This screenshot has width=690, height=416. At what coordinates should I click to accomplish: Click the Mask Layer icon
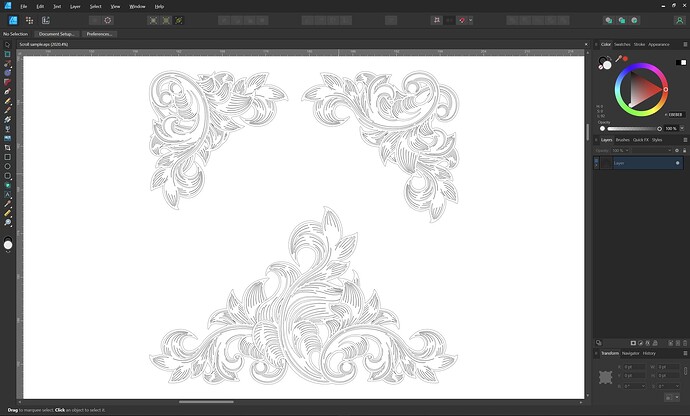633,343
